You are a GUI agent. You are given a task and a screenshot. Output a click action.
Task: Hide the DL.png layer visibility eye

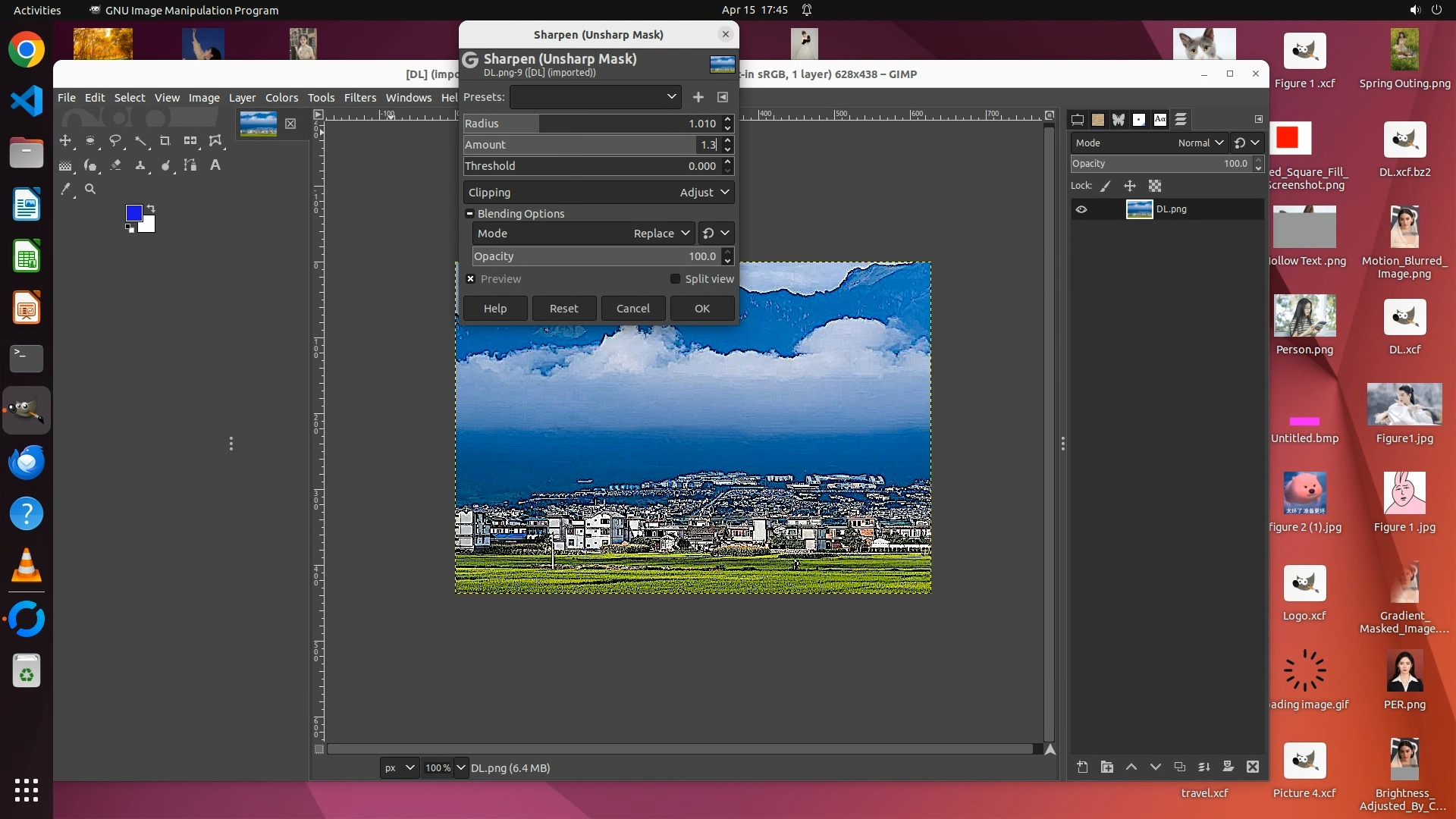(1081, 209)
